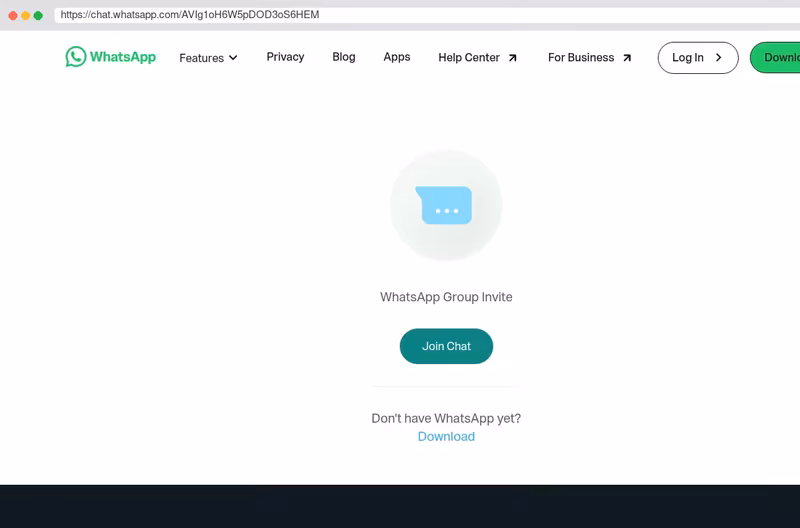Image resolution: width=800 pixels, height=528 pixels.
Task: Follow the blue Download link
Action: [446, 437]
